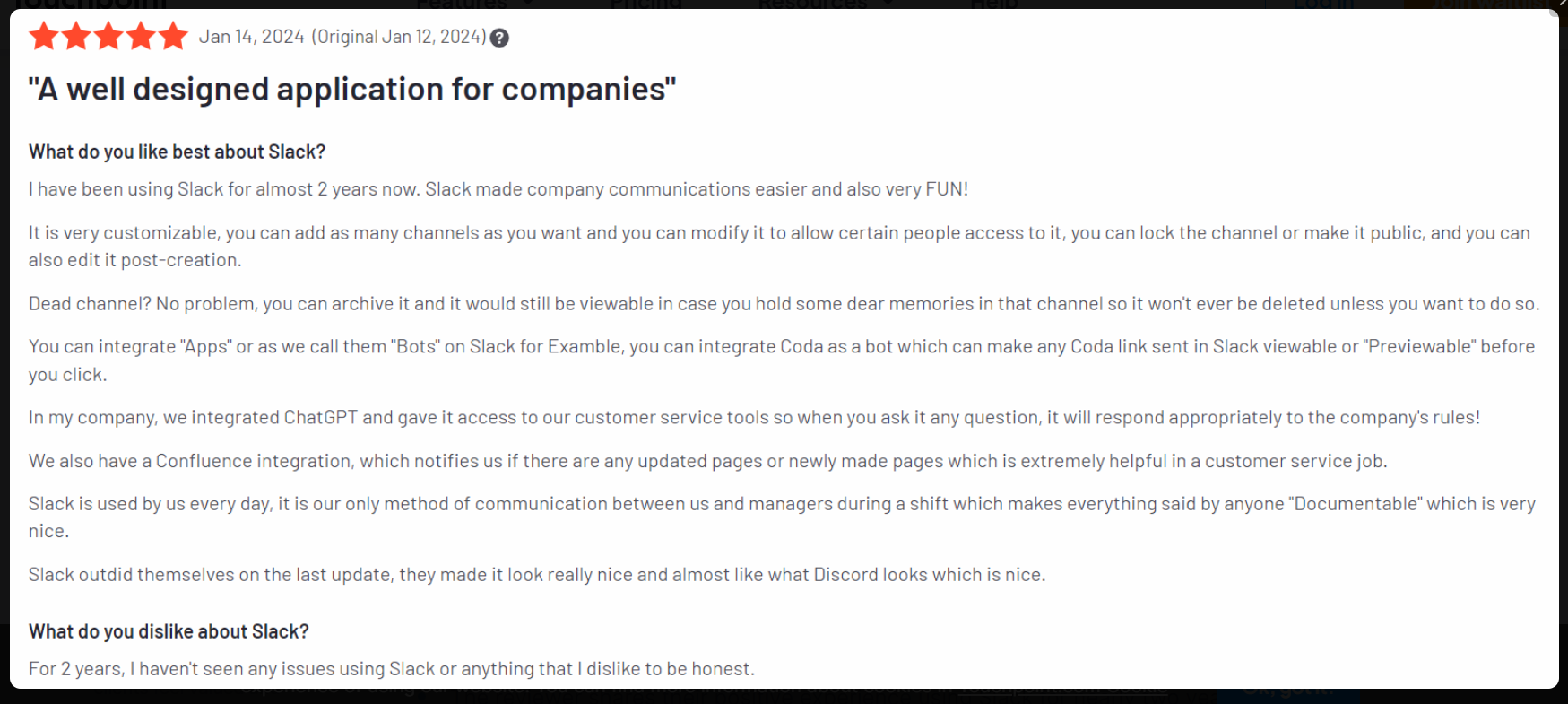
Task: Click the 'Jan 14, 2024' review date
Action: click(251, 37)
